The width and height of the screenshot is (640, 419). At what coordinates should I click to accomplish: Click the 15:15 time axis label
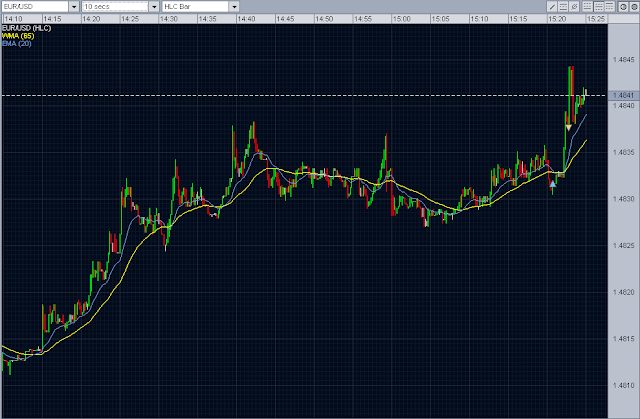(518, 19)
